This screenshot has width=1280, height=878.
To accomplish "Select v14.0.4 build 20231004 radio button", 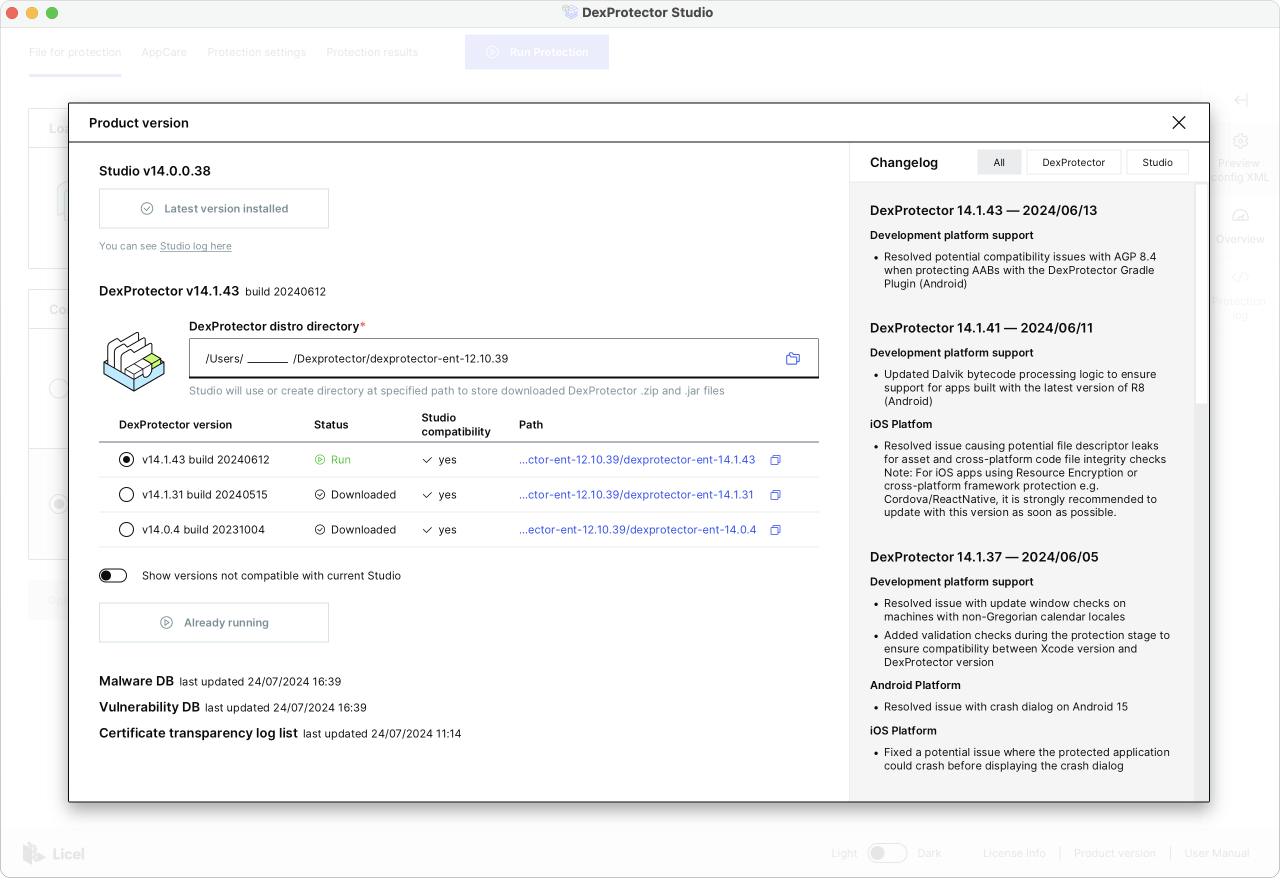I will coord(126,530).
